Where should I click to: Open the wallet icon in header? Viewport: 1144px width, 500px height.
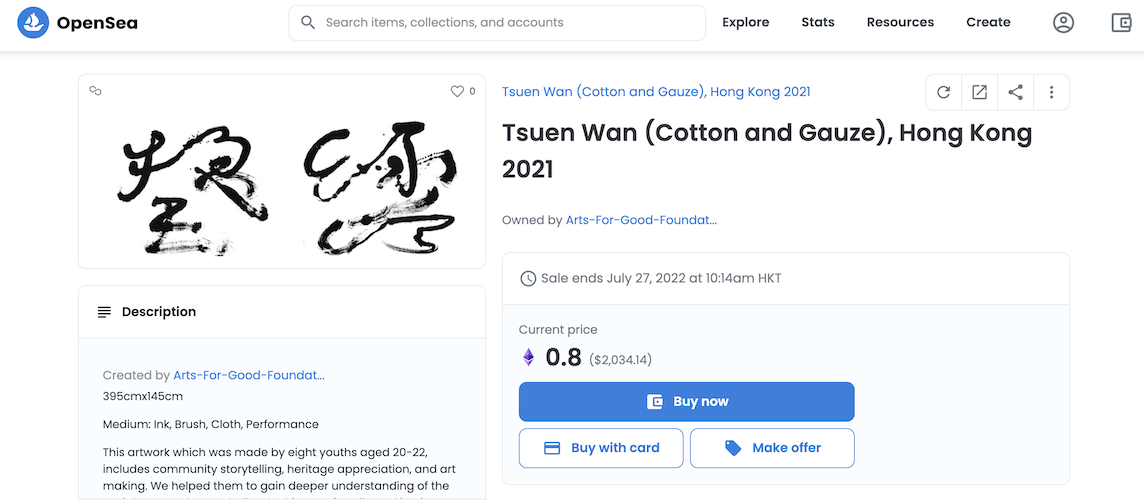(1121, 23)
